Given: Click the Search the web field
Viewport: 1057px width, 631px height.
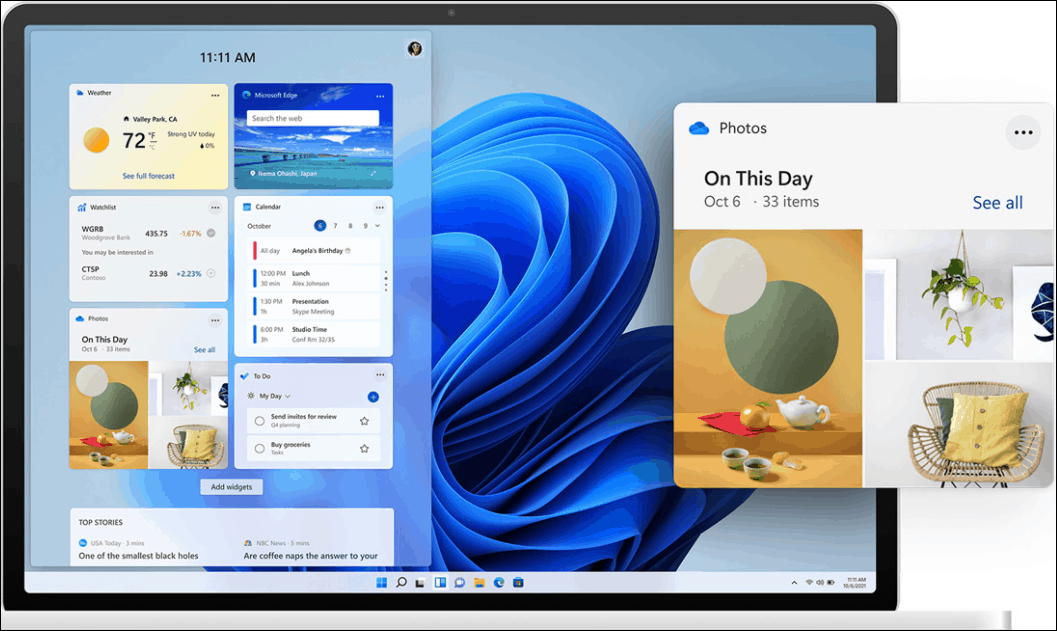Looking at the screenshot, I should (313, 118).
